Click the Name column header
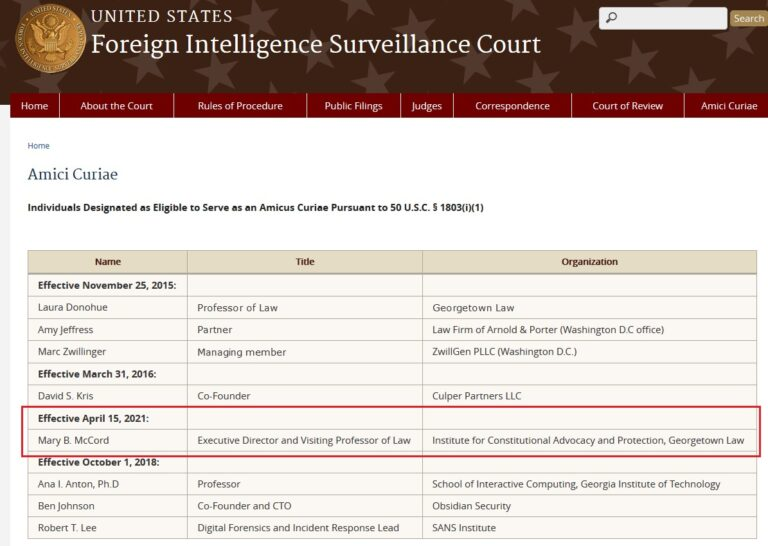This screenshot has height=546, width=768. pyautogui.click(x=108, y=261)
